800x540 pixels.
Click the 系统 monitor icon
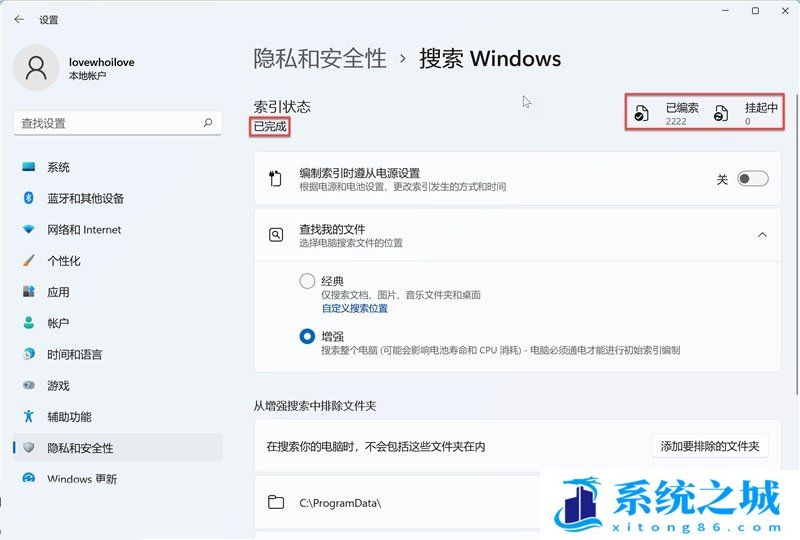(x=29, y=167)
